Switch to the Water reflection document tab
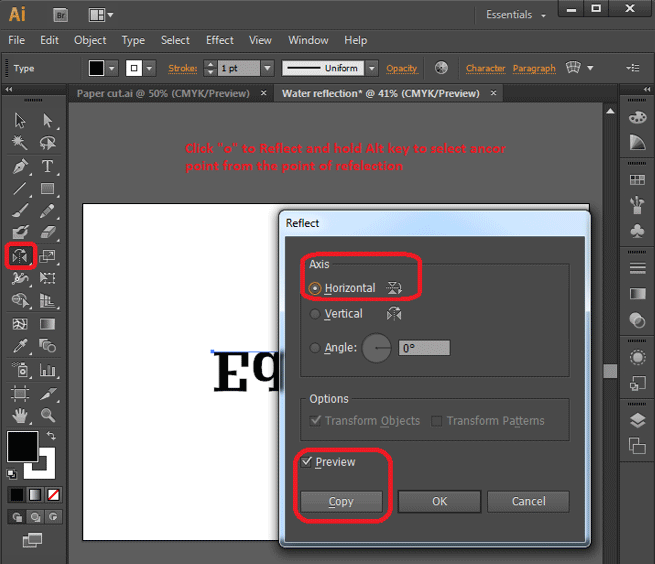Image resolution: width=655 pixels, height=564 pixels. 381,93
